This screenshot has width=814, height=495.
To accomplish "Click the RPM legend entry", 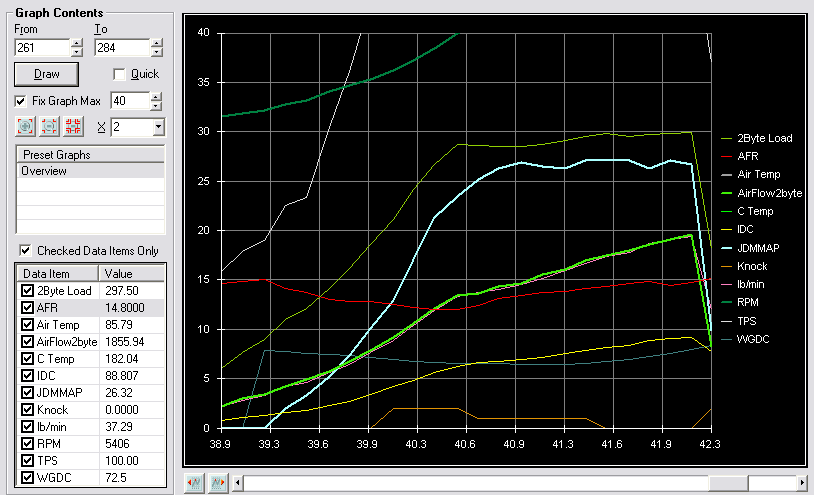I will click(x=740, y=302).
